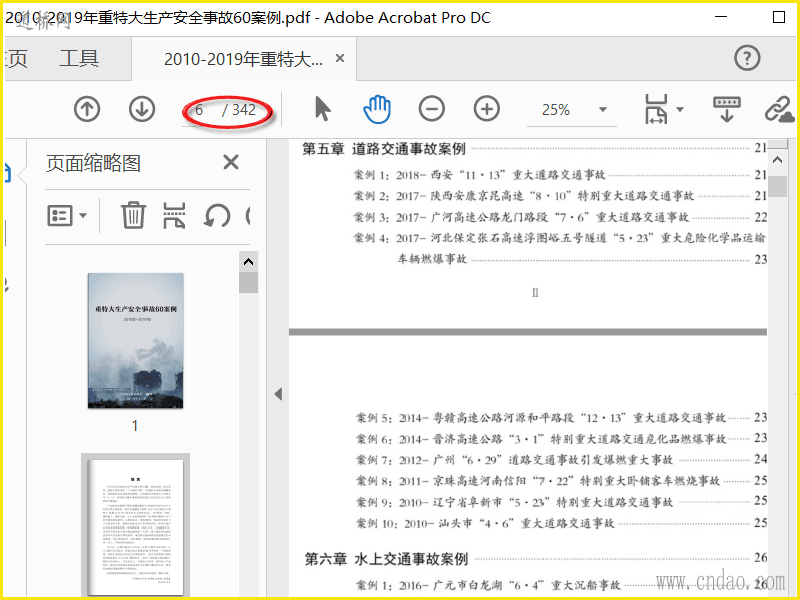The width and height of the screenshot is (800, 600).
Task: Click the 车辆燃爆事故 continuation line
Action: click(432, 259)
